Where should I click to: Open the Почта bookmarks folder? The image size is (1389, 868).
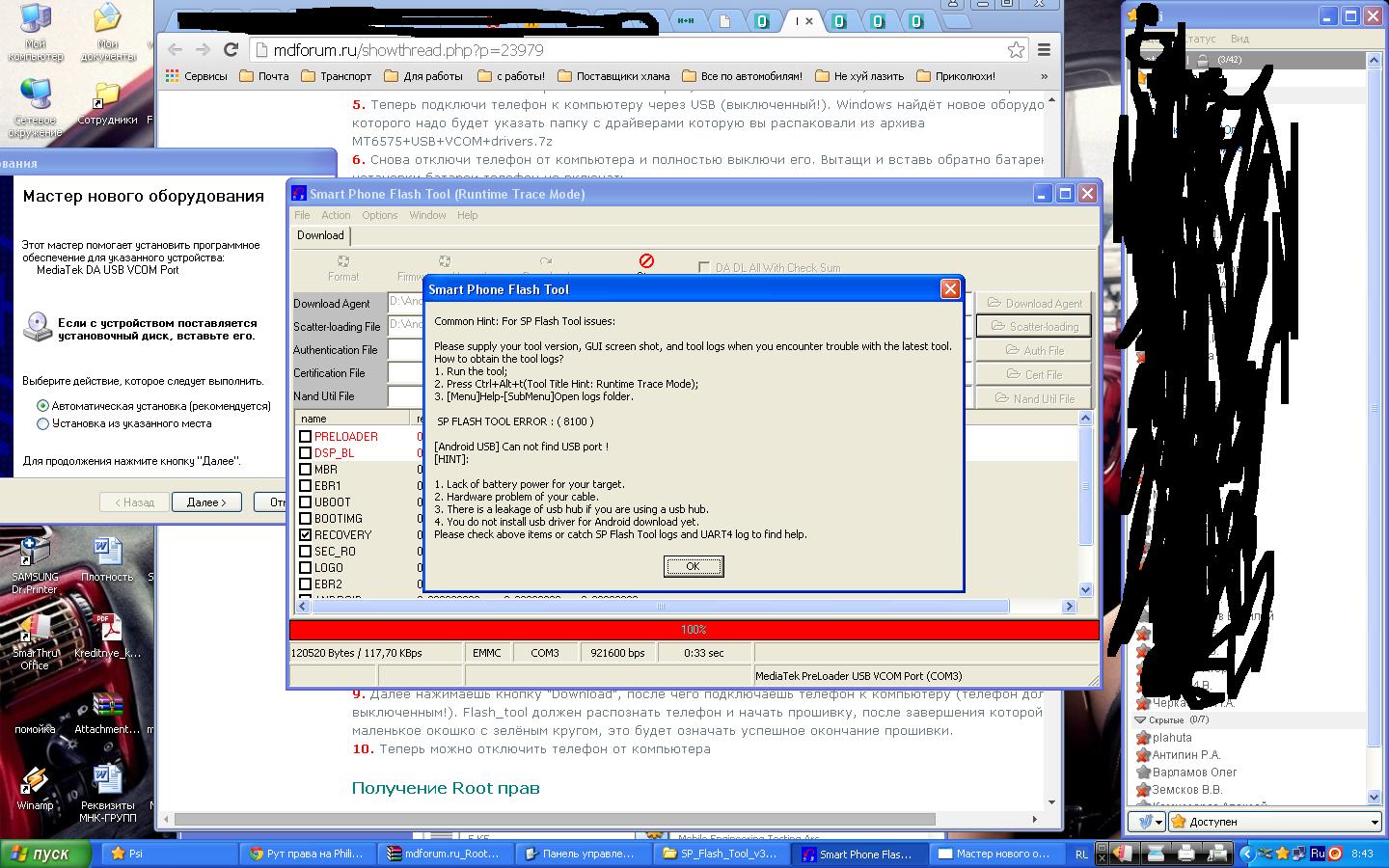tap(263, 76)
